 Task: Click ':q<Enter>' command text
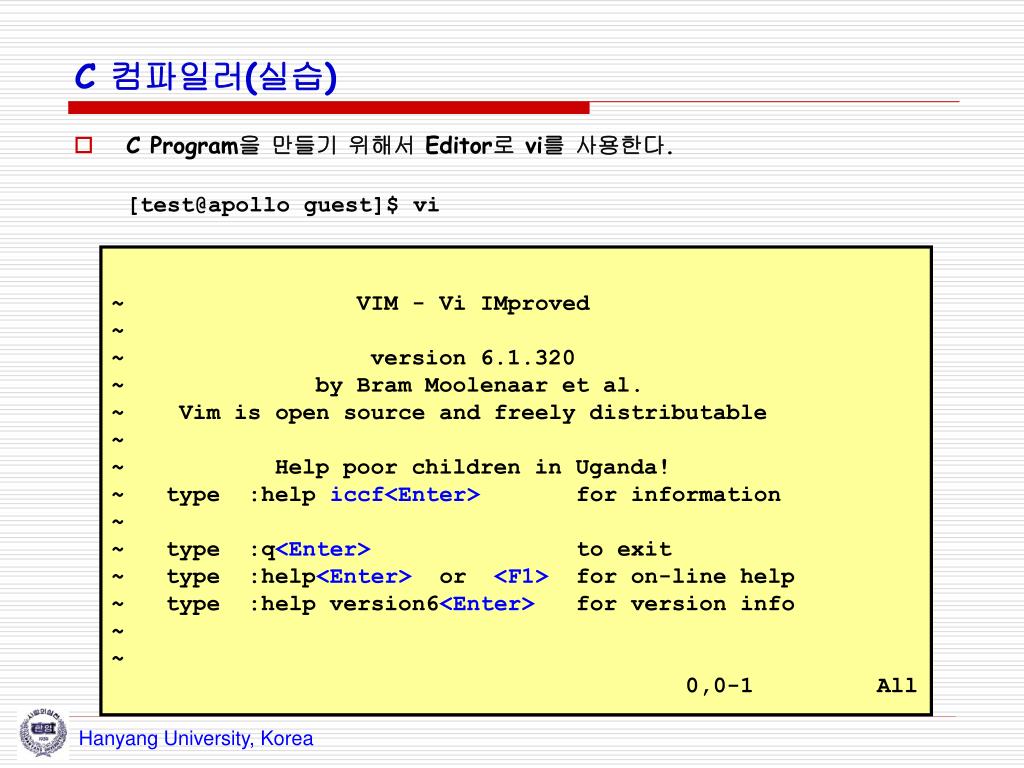(x=310, y=550)
